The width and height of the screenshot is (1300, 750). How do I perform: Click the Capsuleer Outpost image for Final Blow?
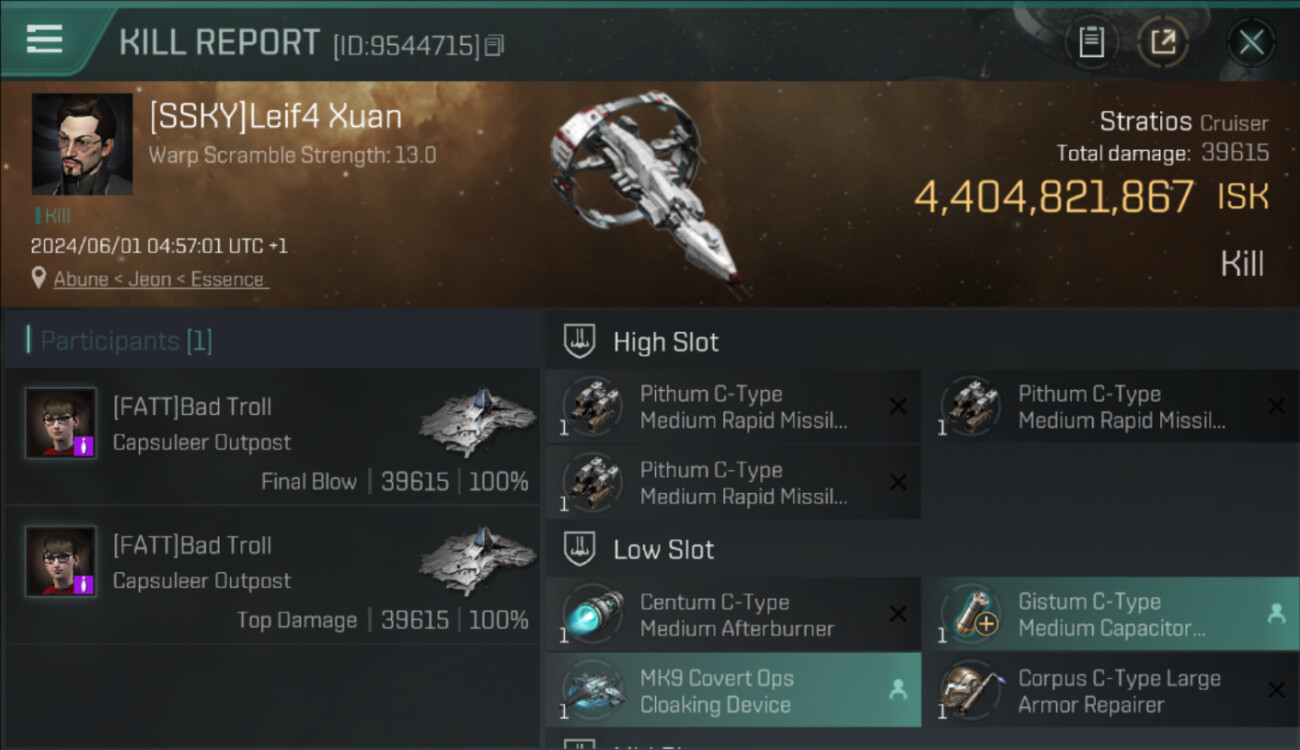point(477,421)
